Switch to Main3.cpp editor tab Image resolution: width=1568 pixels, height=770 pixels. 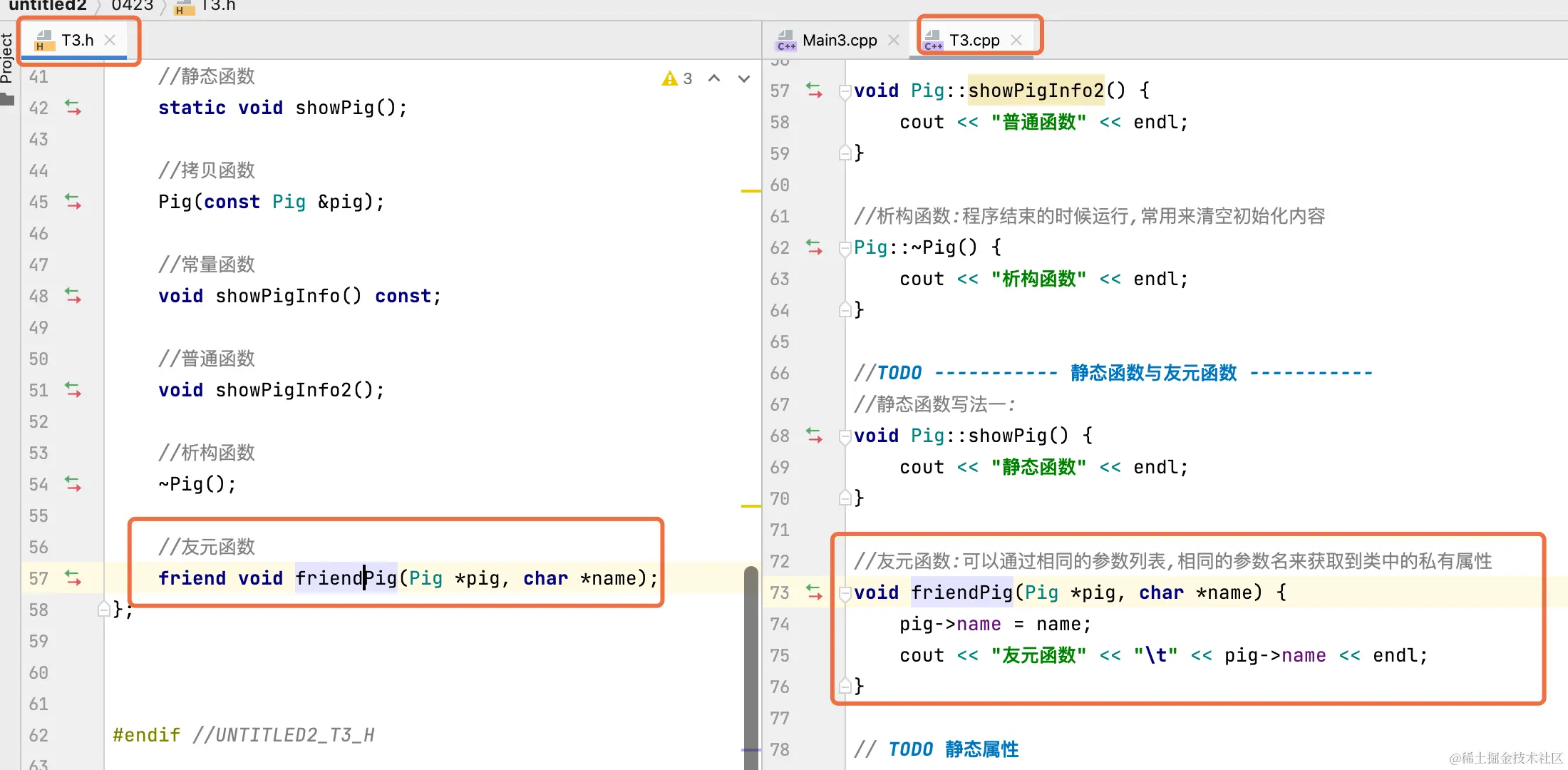pyautogui.click(x=839, y=41)
